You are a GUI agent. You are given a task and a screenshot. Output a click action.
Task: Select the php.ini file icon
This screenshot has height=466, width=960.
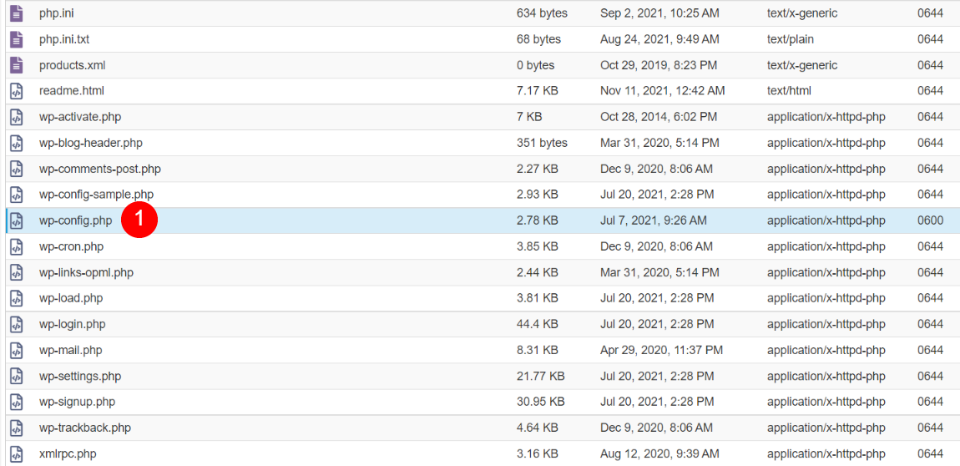17,13
